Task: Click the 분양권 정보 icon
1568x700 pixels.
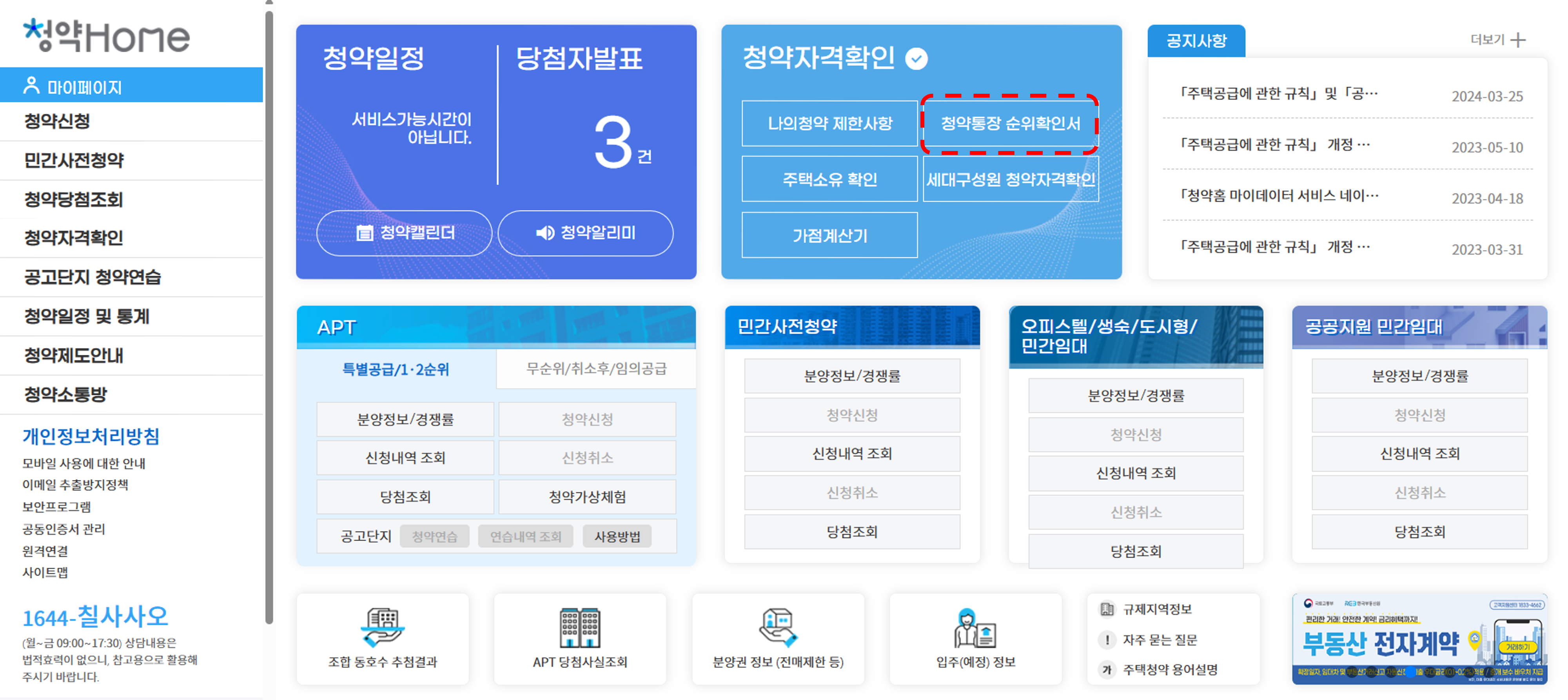Action: click(x=777, y=627)
